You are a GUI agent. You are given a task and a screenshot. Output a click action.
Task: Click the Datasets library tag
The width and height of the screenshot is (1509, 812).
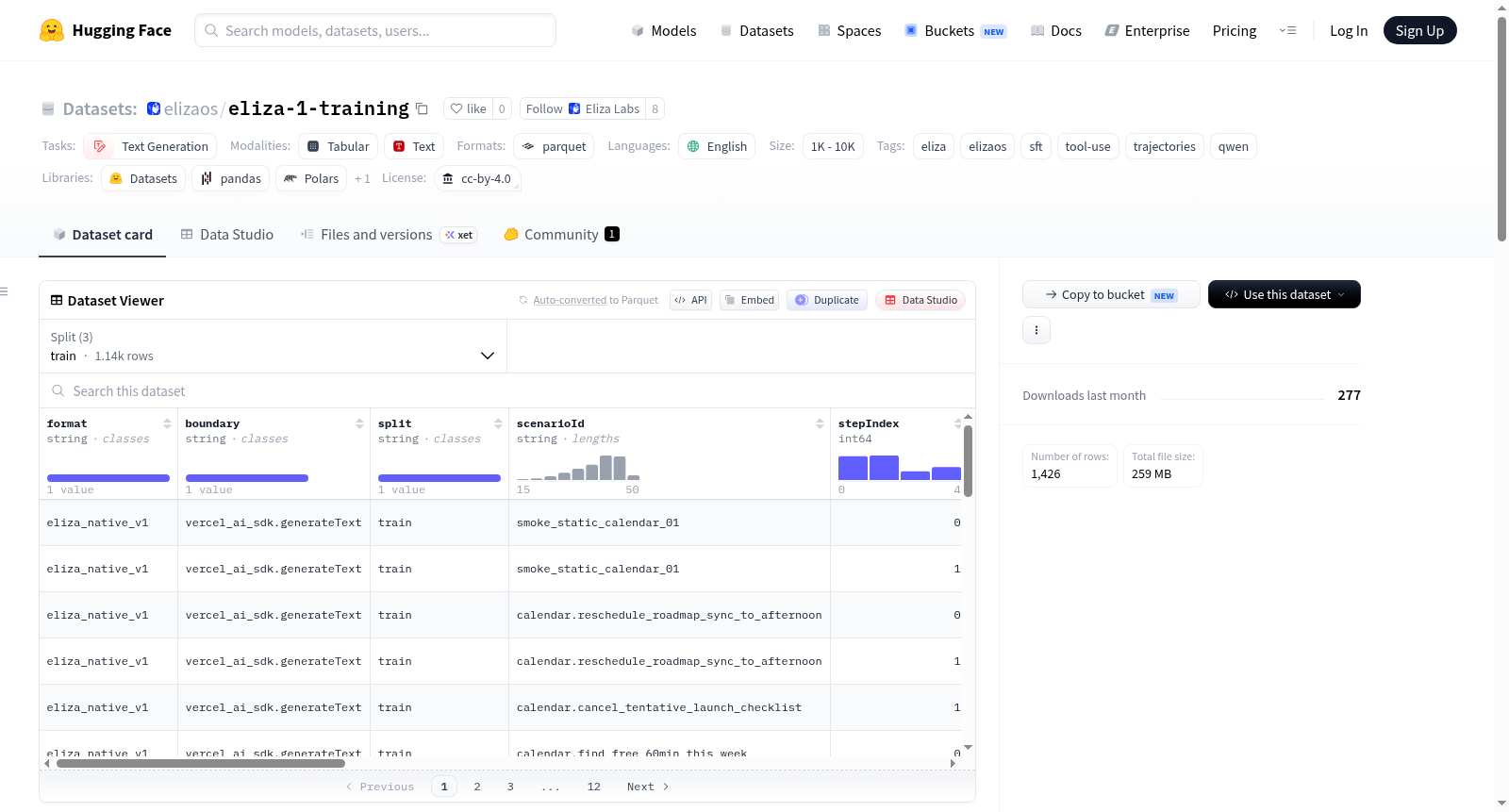143,178
